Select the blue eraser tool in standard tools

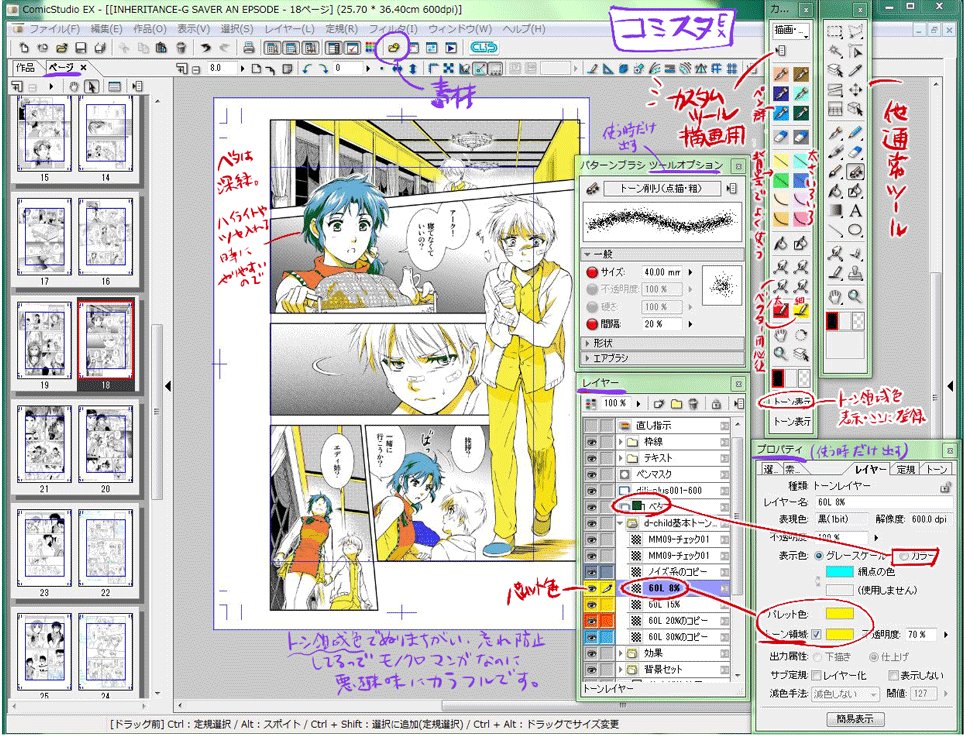[855, 152]
